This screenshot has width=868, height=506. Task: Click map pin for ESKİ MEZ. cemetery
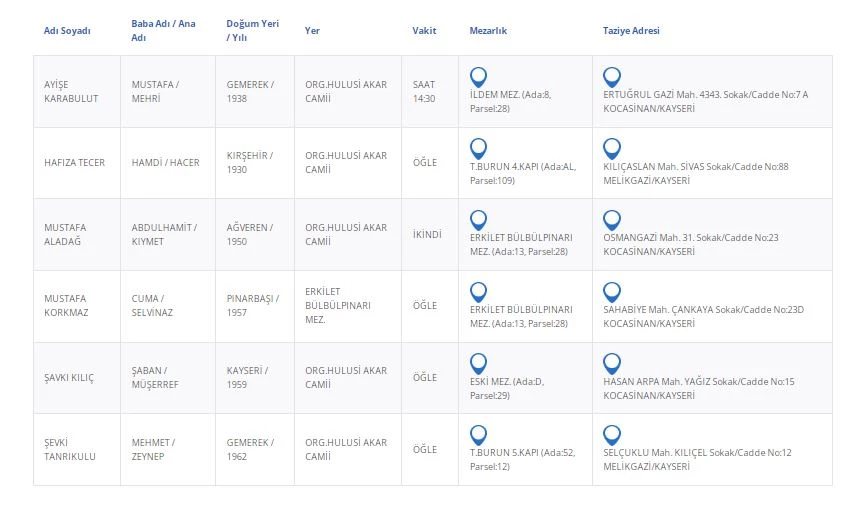pyautogui.click(x=478, y=363)
